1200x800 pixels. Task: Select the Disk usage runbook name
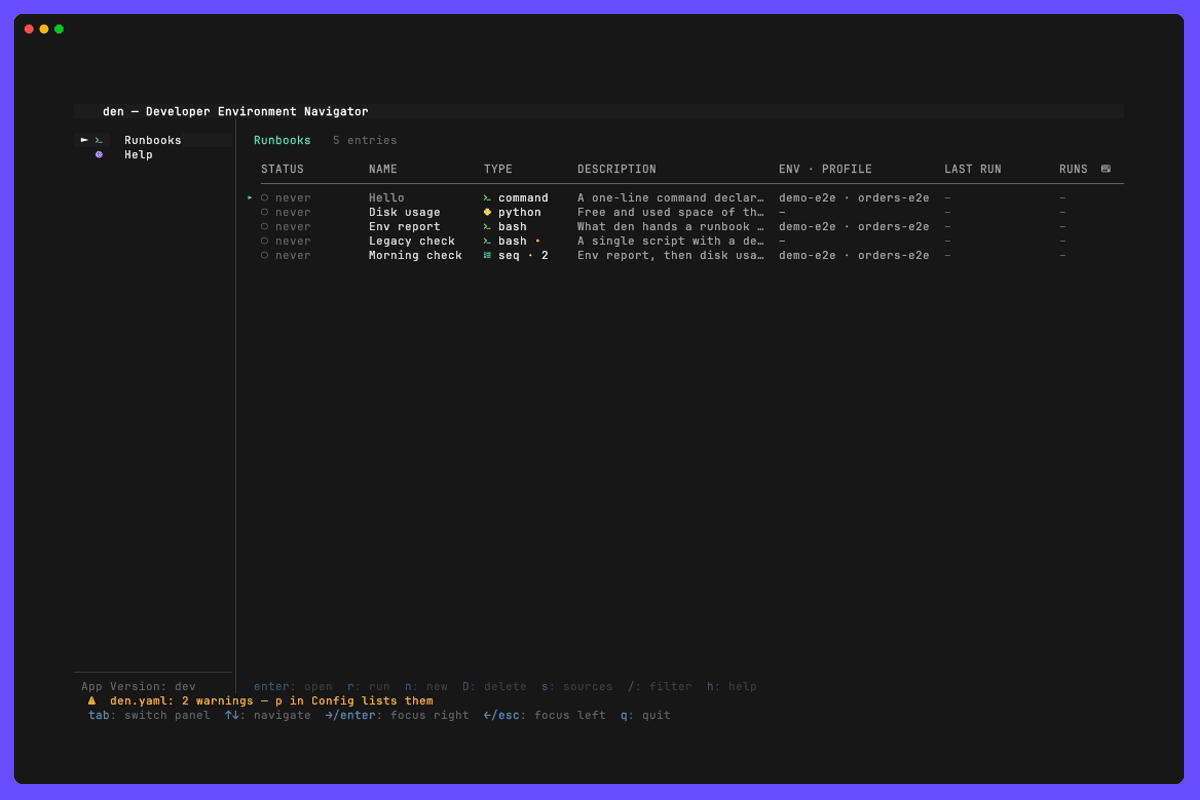[x=405, y=212]
